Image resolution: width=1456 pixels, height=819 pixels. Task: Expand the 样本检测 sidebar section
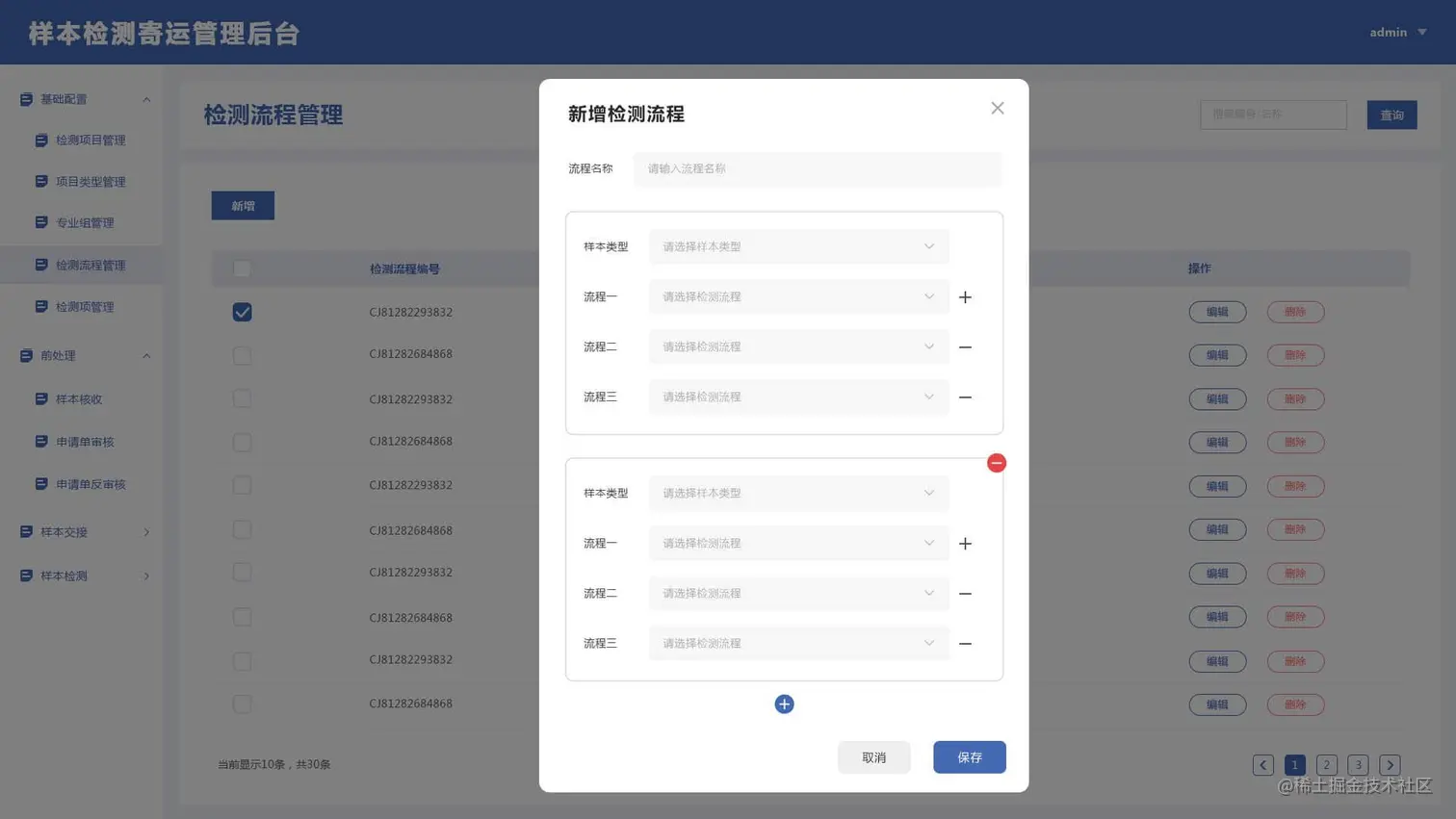[146, 576]
